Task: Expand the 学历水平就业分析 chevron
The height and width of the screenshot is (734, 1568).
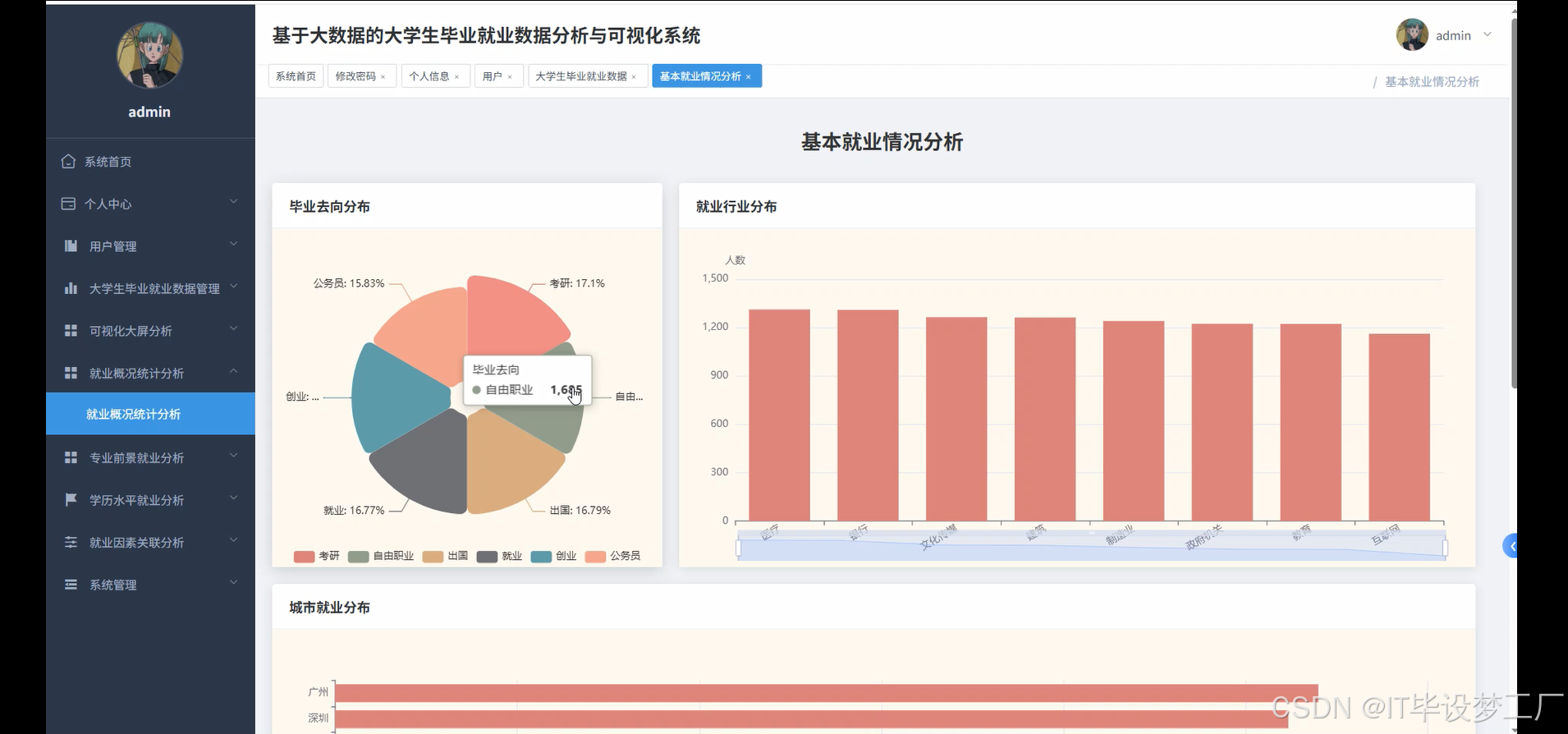Action: (234, 498)
